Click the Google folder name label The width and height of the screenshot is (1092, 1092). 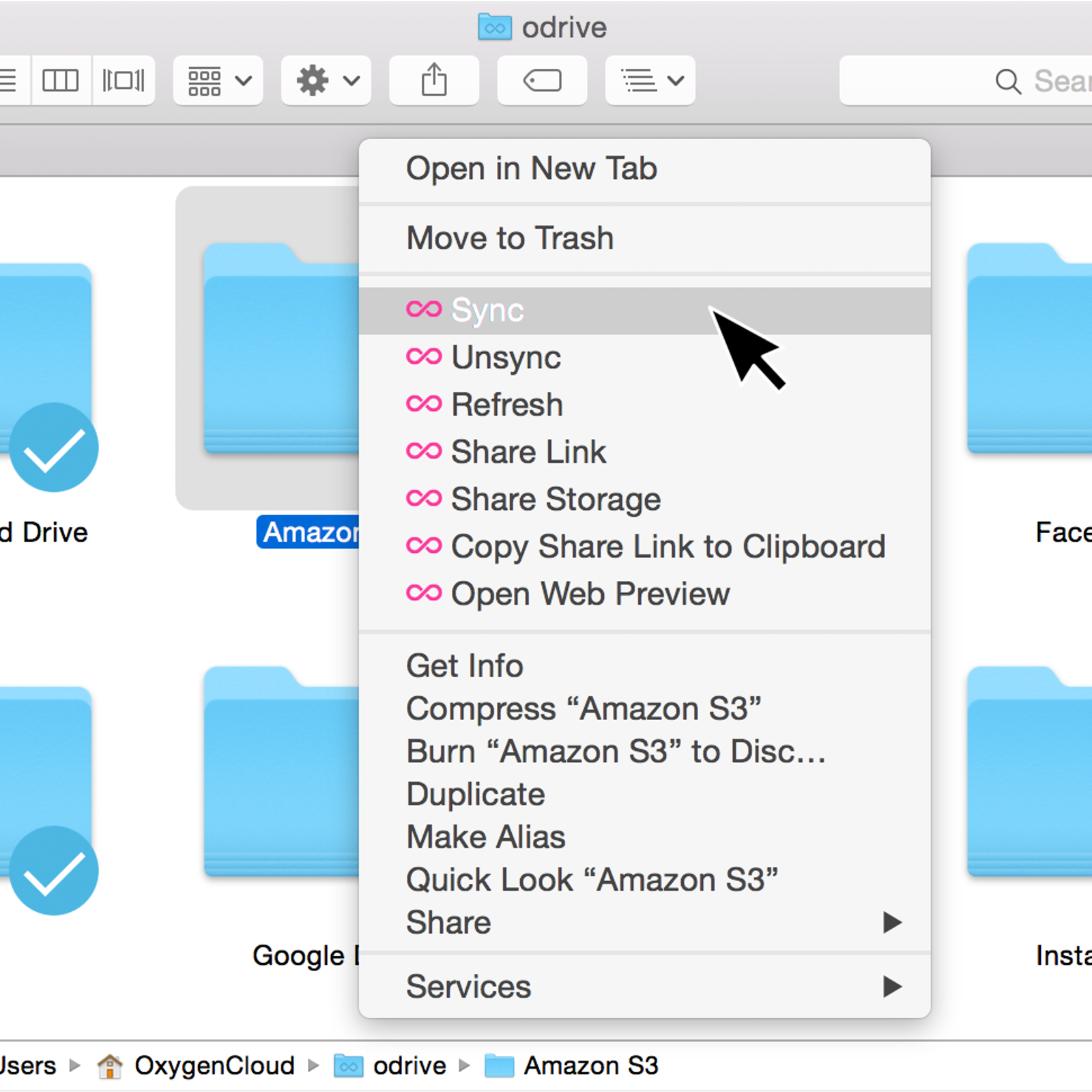click(306, 956)
